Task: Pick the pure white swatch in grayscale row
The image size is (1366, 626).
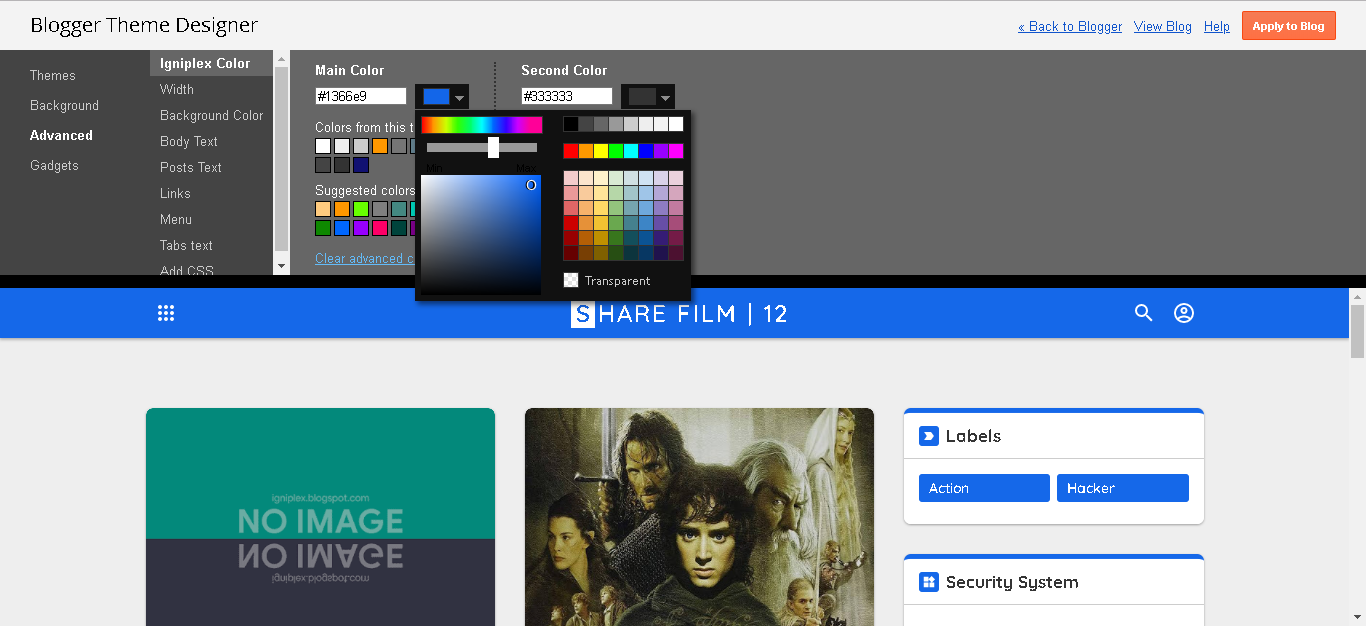Action: [676, 124]
